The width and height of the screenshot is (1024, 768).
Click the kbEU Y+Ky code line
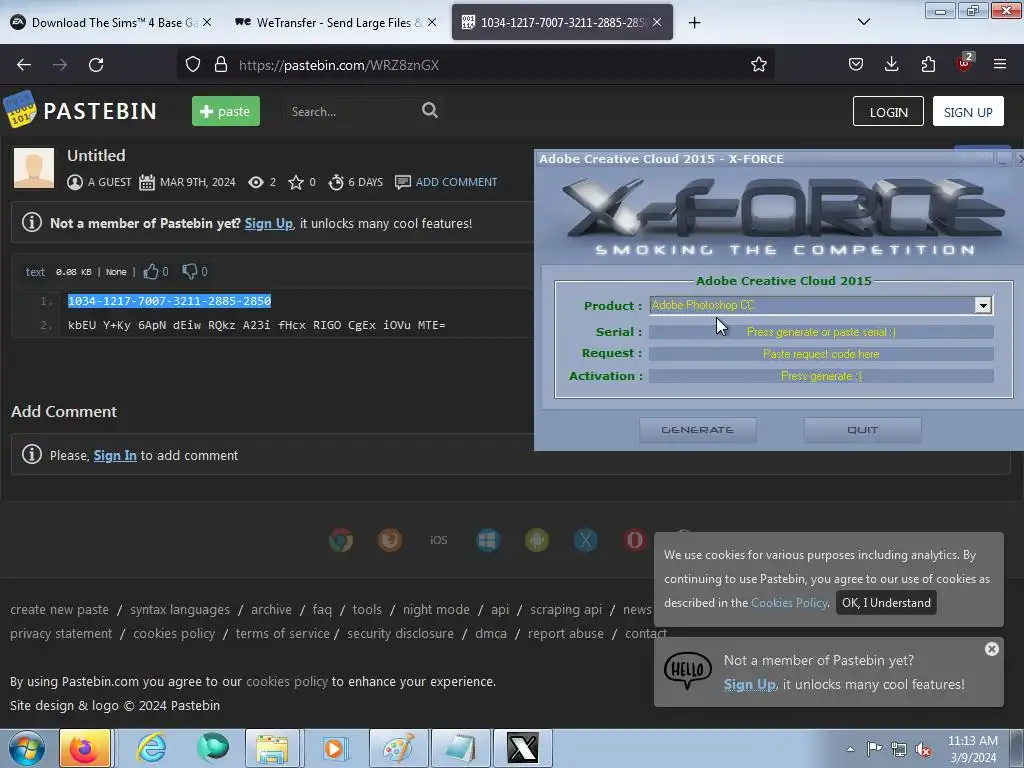[257, 325]
